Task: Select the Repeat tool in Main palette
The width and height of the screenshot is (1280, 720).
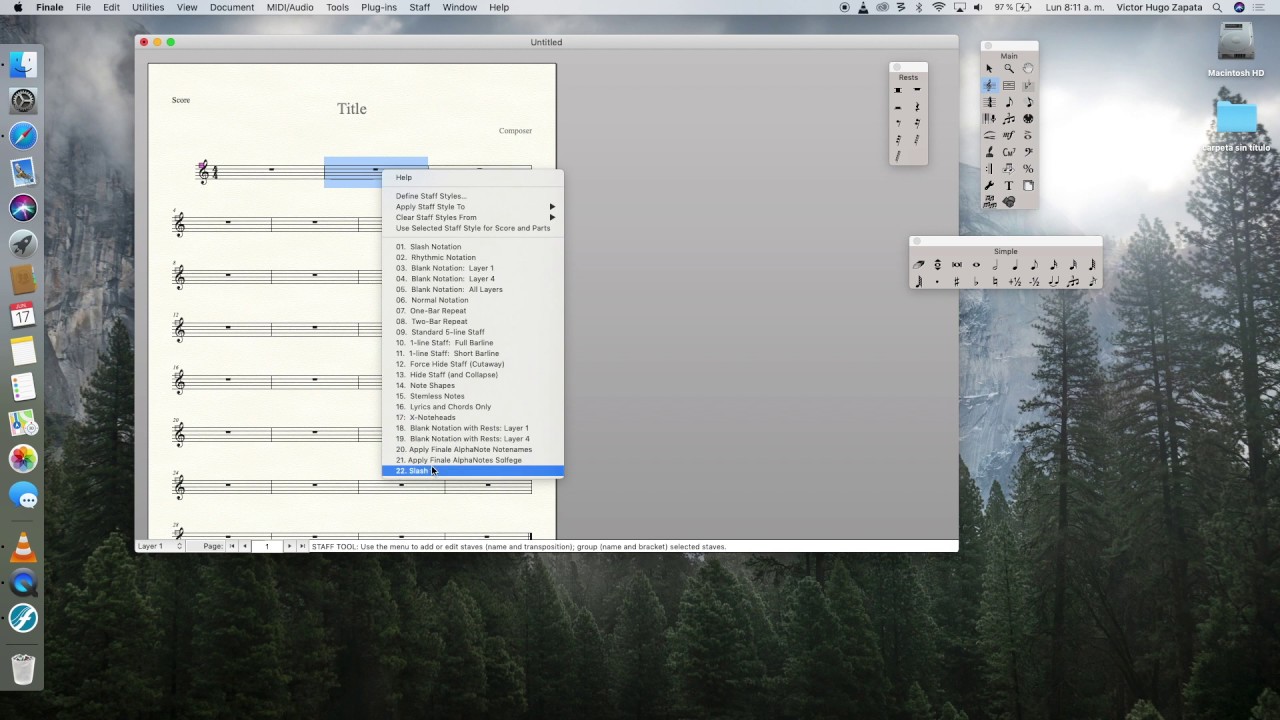Action: pyautogui.click(x=989, y=168)
